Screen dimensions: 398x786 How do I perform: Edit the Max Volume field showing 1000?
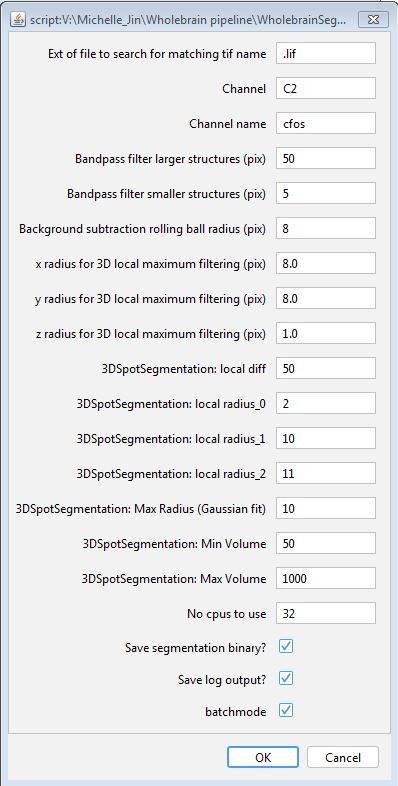326,578
